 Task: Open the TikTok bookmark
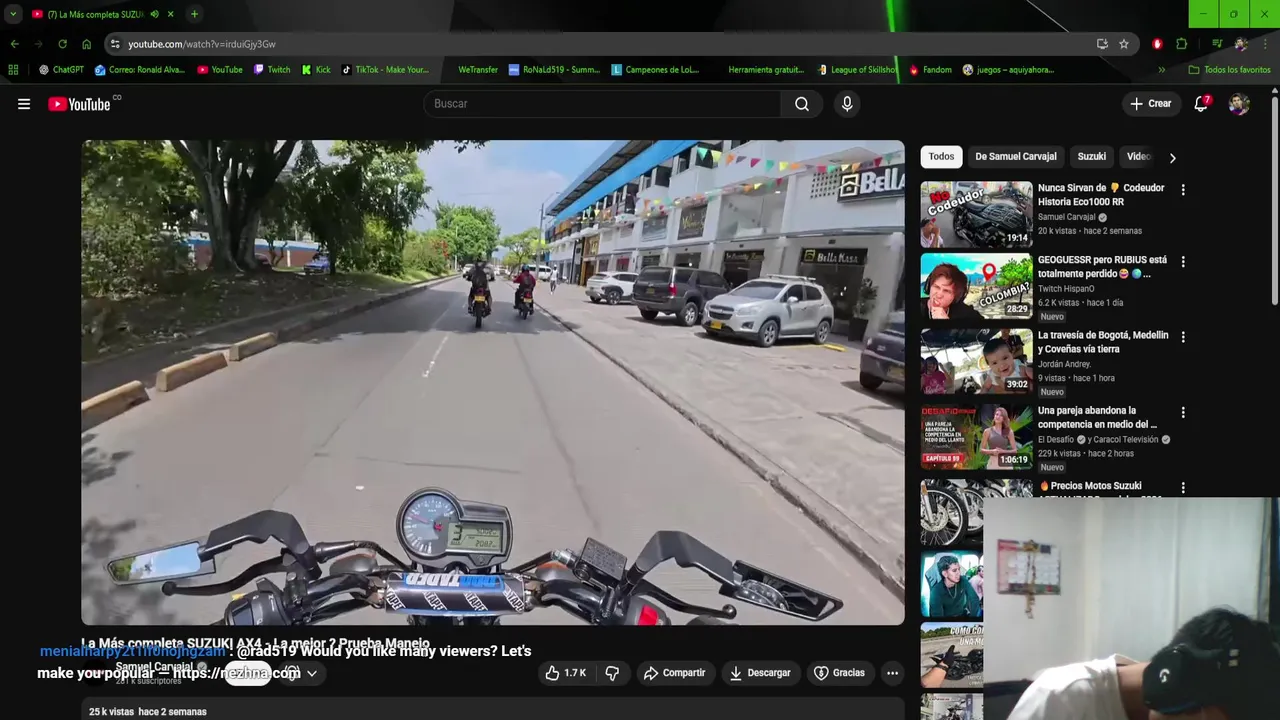point(385,70)
